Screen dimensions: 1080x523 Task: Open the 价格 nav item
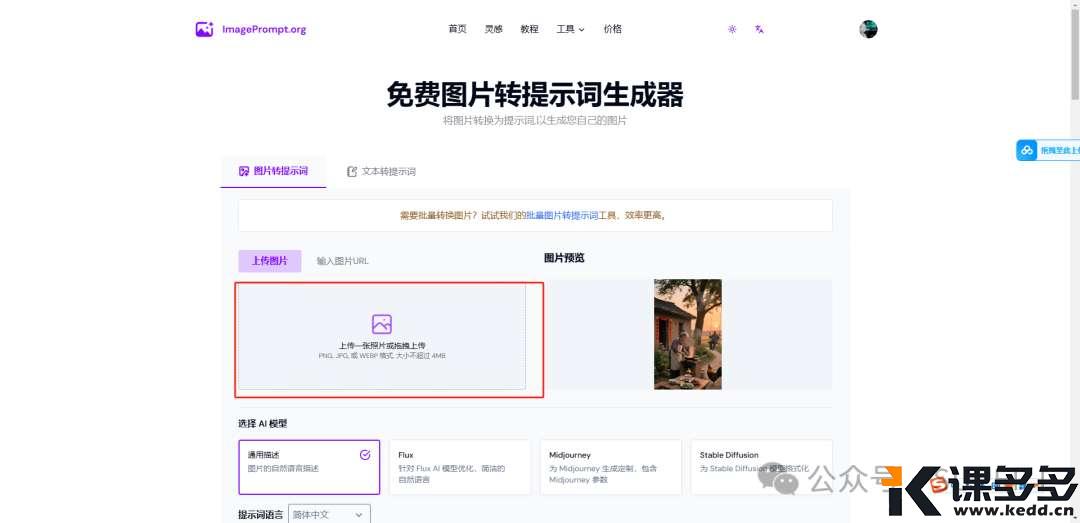613,29
